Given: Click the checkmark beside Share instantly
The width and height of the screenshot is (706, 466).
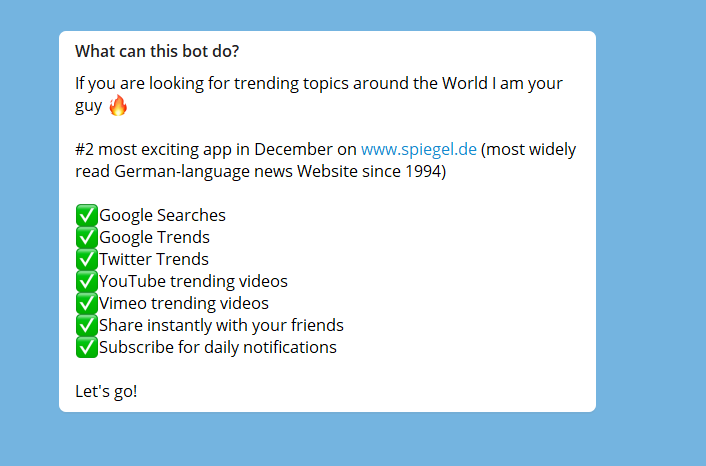Looking at the screenshot, I should [x=86, y=325].
